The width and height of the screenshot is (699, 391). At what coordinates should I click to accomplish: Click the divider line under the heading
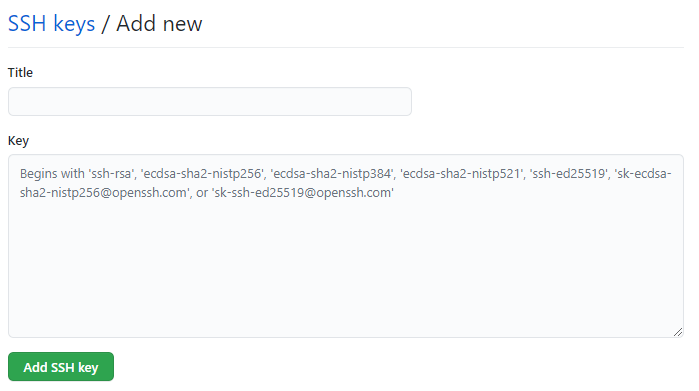tap(345, 47)
